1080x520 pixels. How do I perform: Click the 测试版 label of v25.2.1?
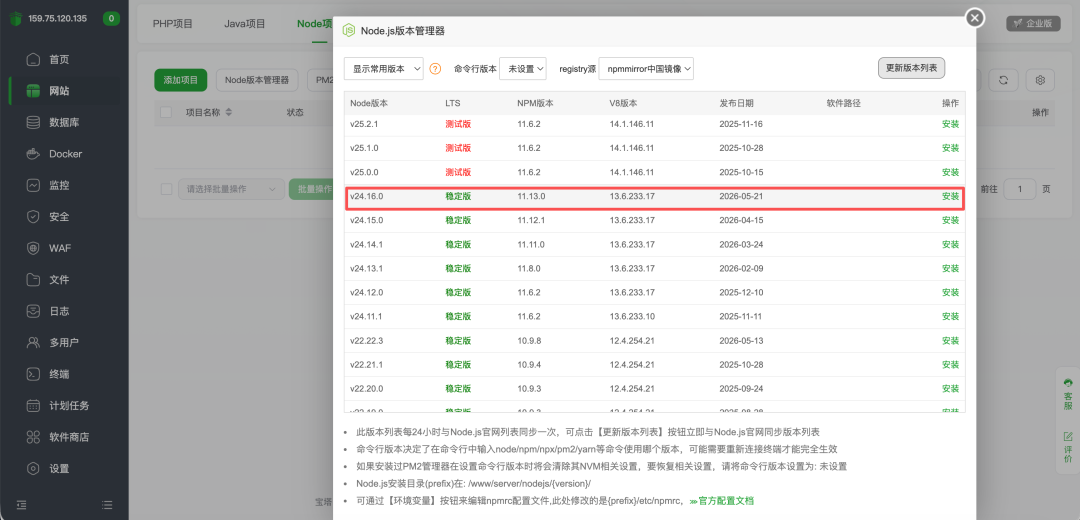[458, 124]
